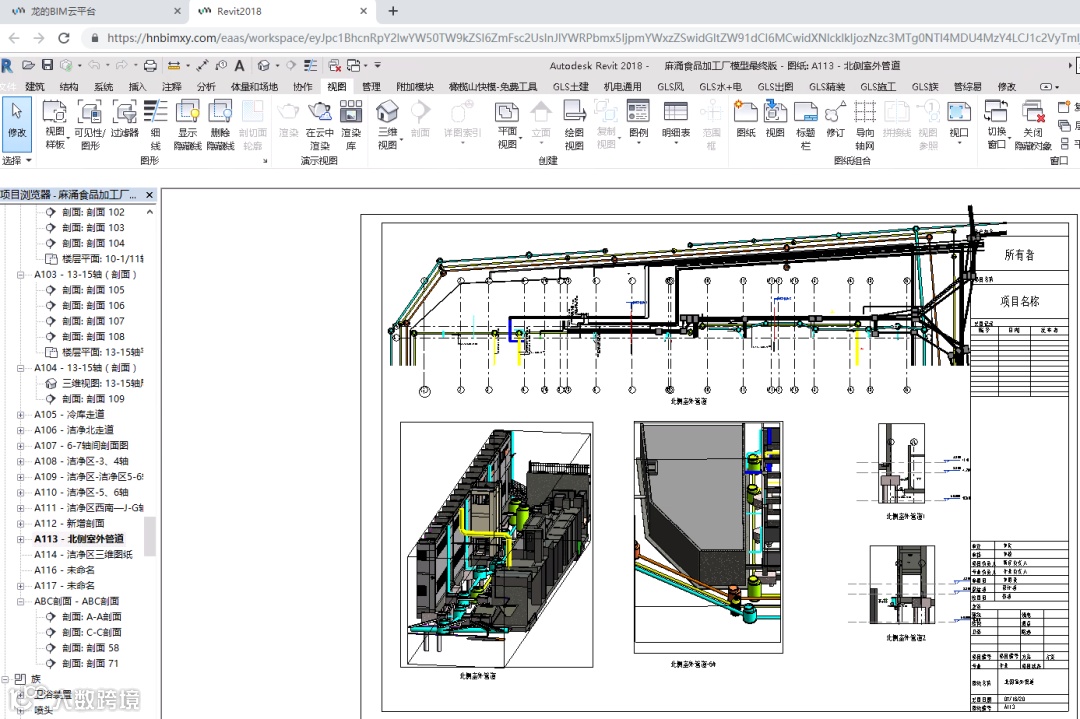Select sheet A114 - 洁净区三维图纸
Screen dimensions: 1080x719
[83, 554]
